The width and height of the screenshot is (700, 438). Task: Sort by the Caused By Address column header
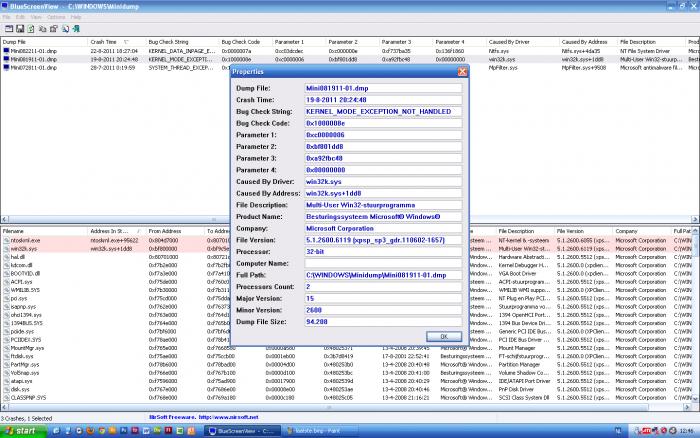(x=588, y=42)
